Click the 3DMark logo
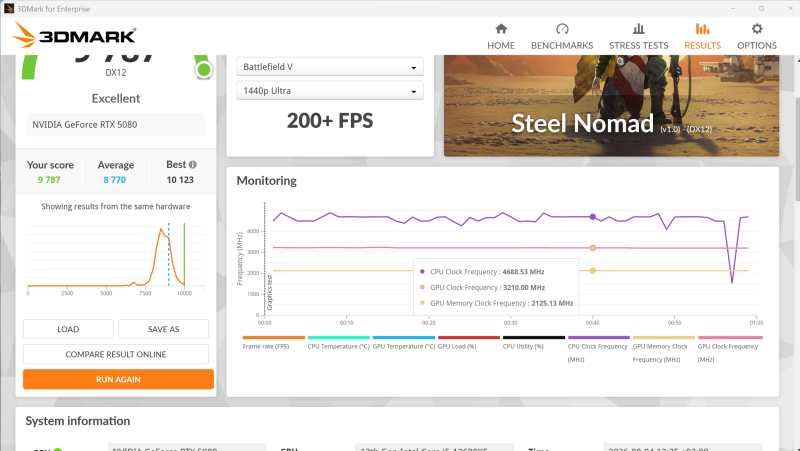The image size is (800, 451). (74, 35)
